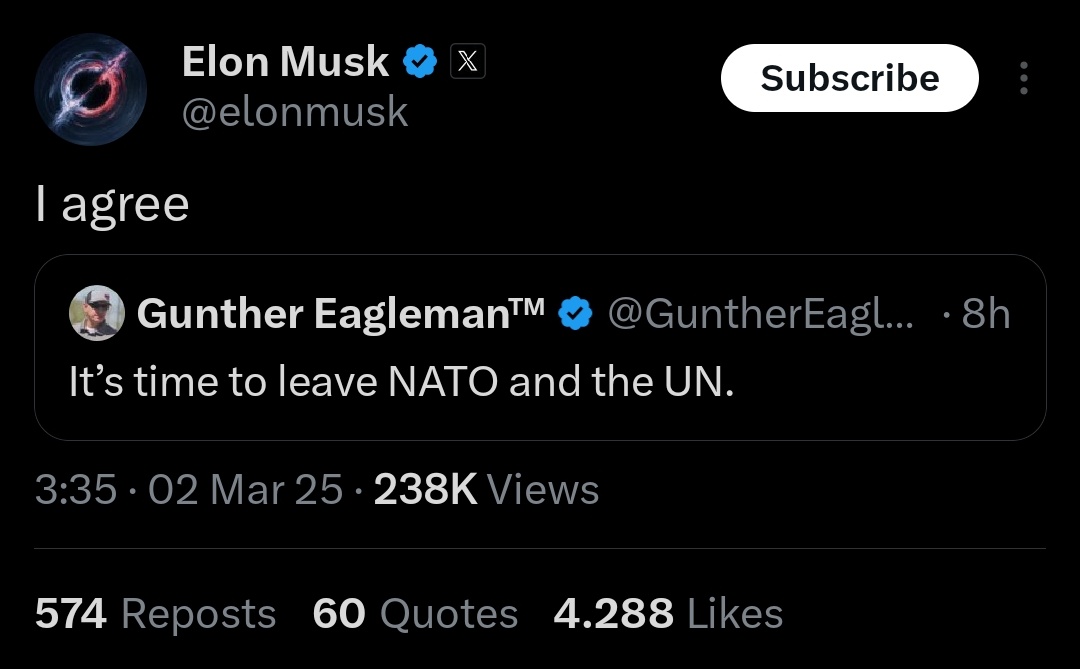Click the trademark symbol after Eagleman
This screenshot has height=669, width=1080.
(527, 305)
